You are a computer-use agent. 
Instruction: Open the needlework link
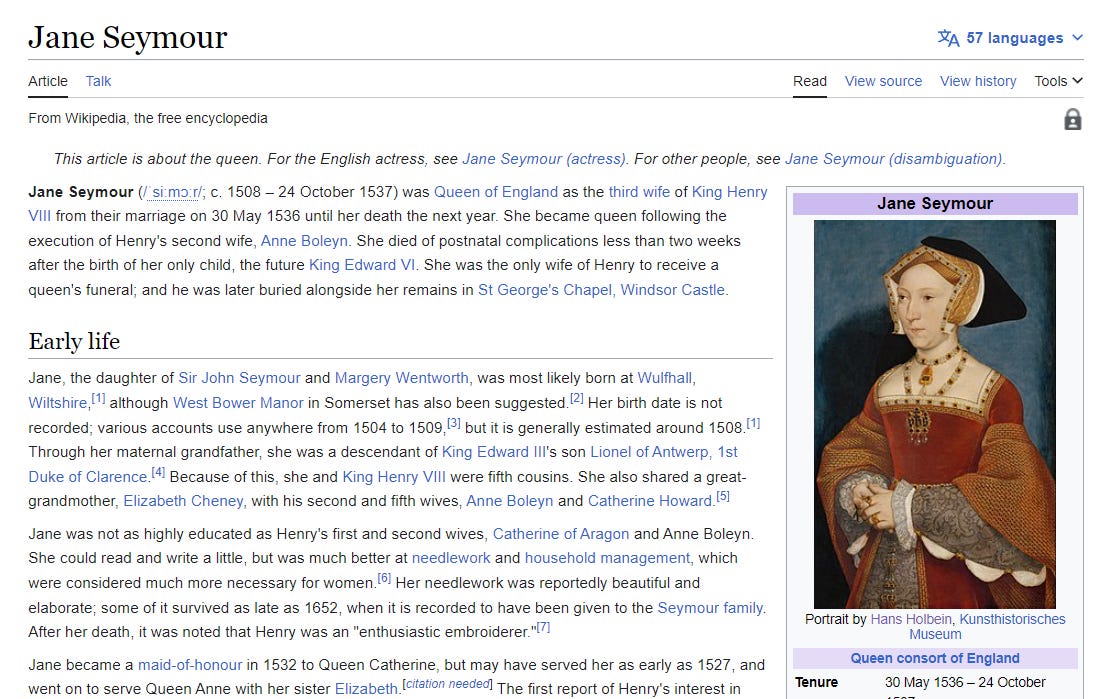pyautogui.click(x=450, y=558)
